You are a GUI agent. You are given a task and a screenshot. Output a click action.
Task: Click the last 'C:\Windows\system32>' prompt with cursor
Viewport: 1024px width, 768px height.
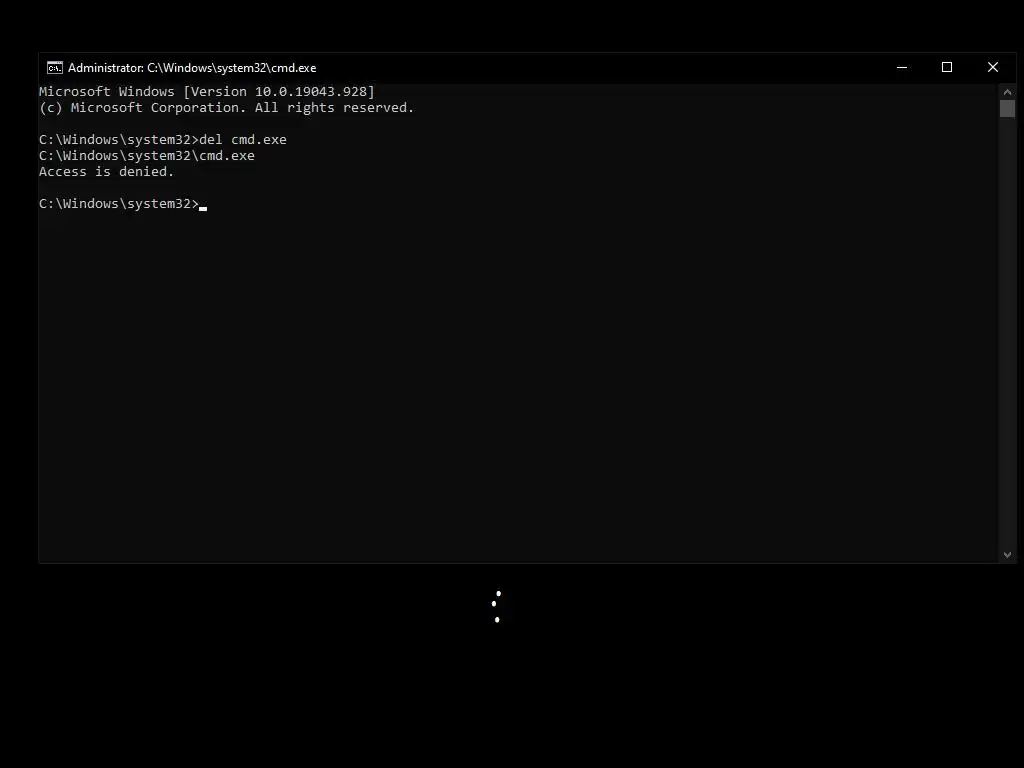tap(123, 204)
